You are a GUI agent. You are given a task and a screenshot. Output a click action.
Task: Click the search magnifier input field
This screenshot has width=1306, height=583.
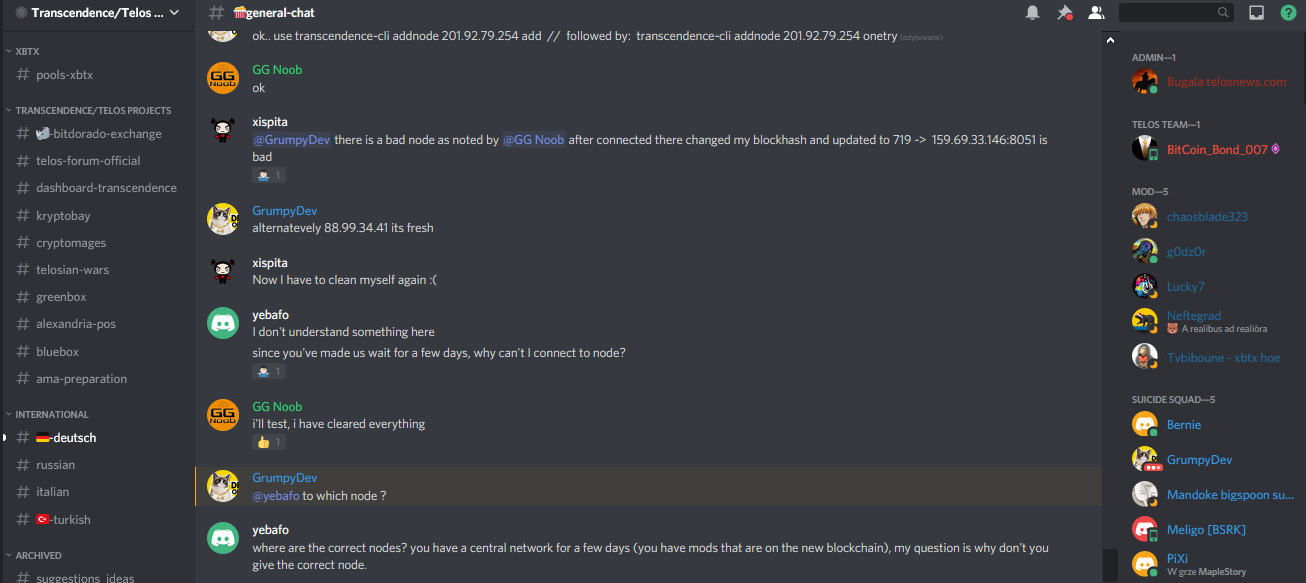coord(1176,13)
